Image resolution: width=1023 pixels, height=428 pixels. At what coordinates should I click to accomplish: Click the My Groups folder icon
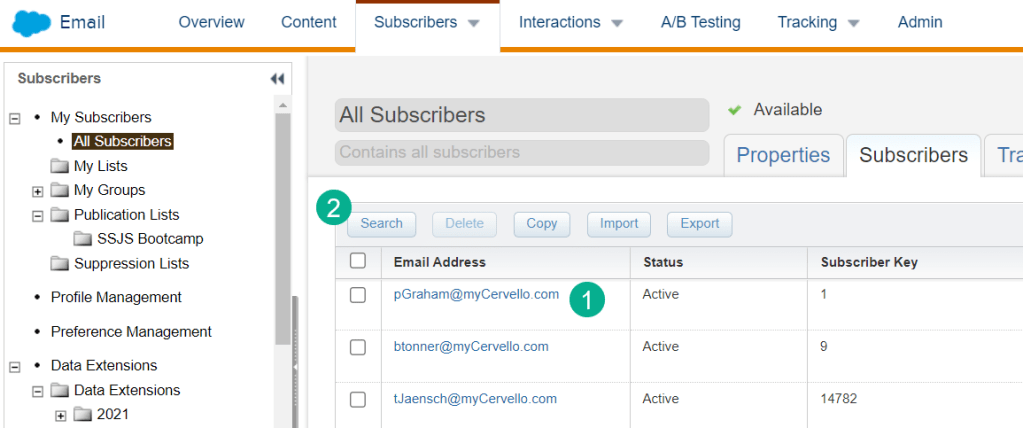(60, 190)
